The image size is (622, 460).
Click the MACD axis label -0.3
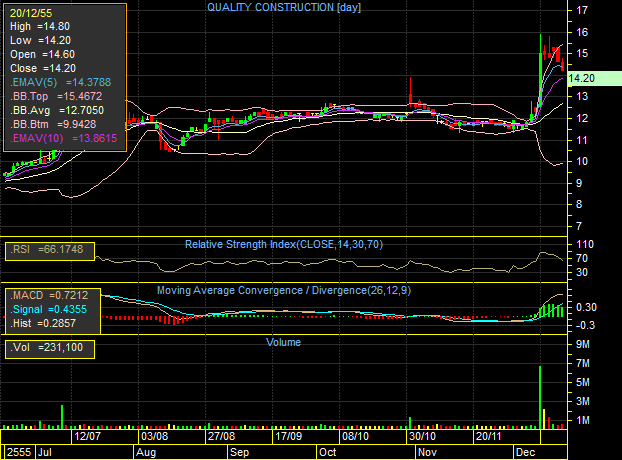(x=586, y=325)
